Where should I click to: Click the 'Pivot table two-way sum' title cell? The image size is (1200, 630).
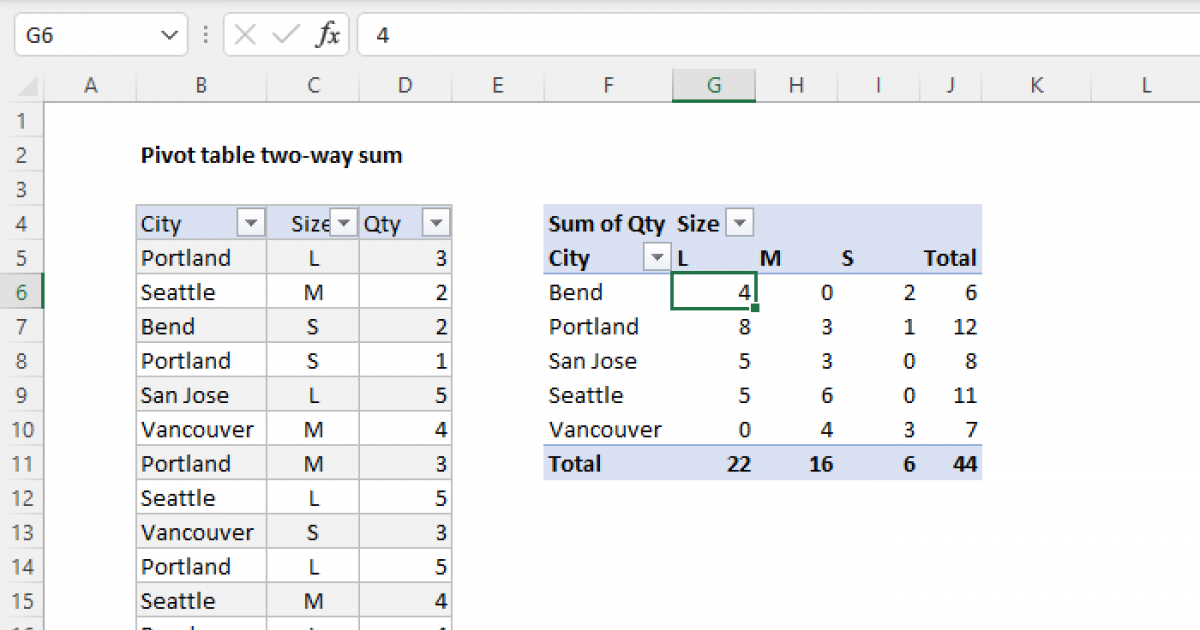click(271, 155)
